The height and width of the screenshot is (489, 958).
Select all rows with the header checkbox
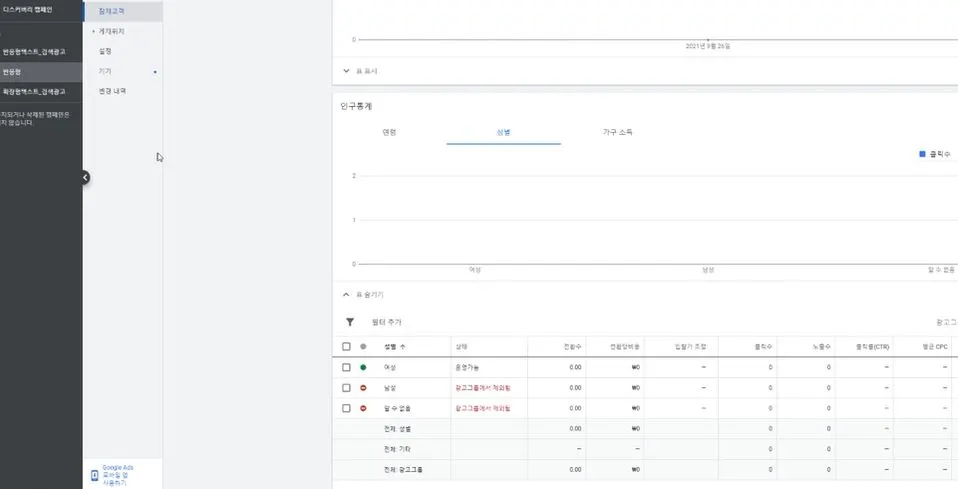tap(346, 347)
